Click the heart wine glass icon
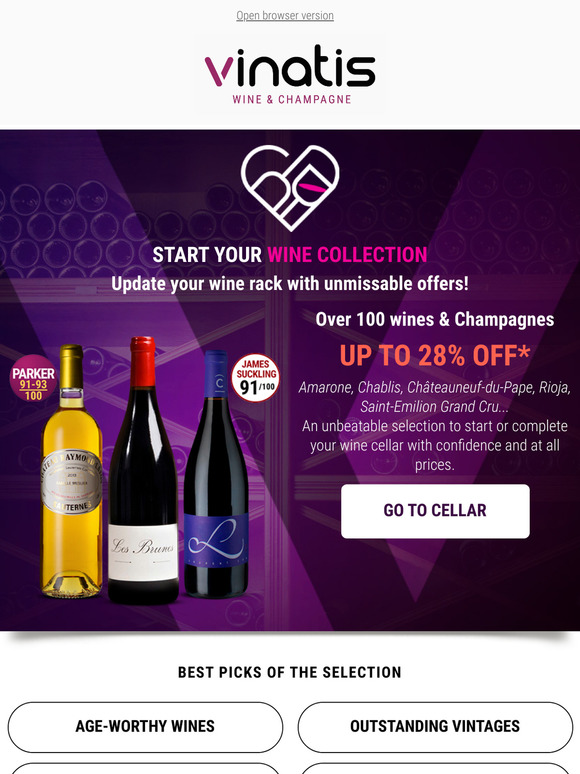 point(290,188)
